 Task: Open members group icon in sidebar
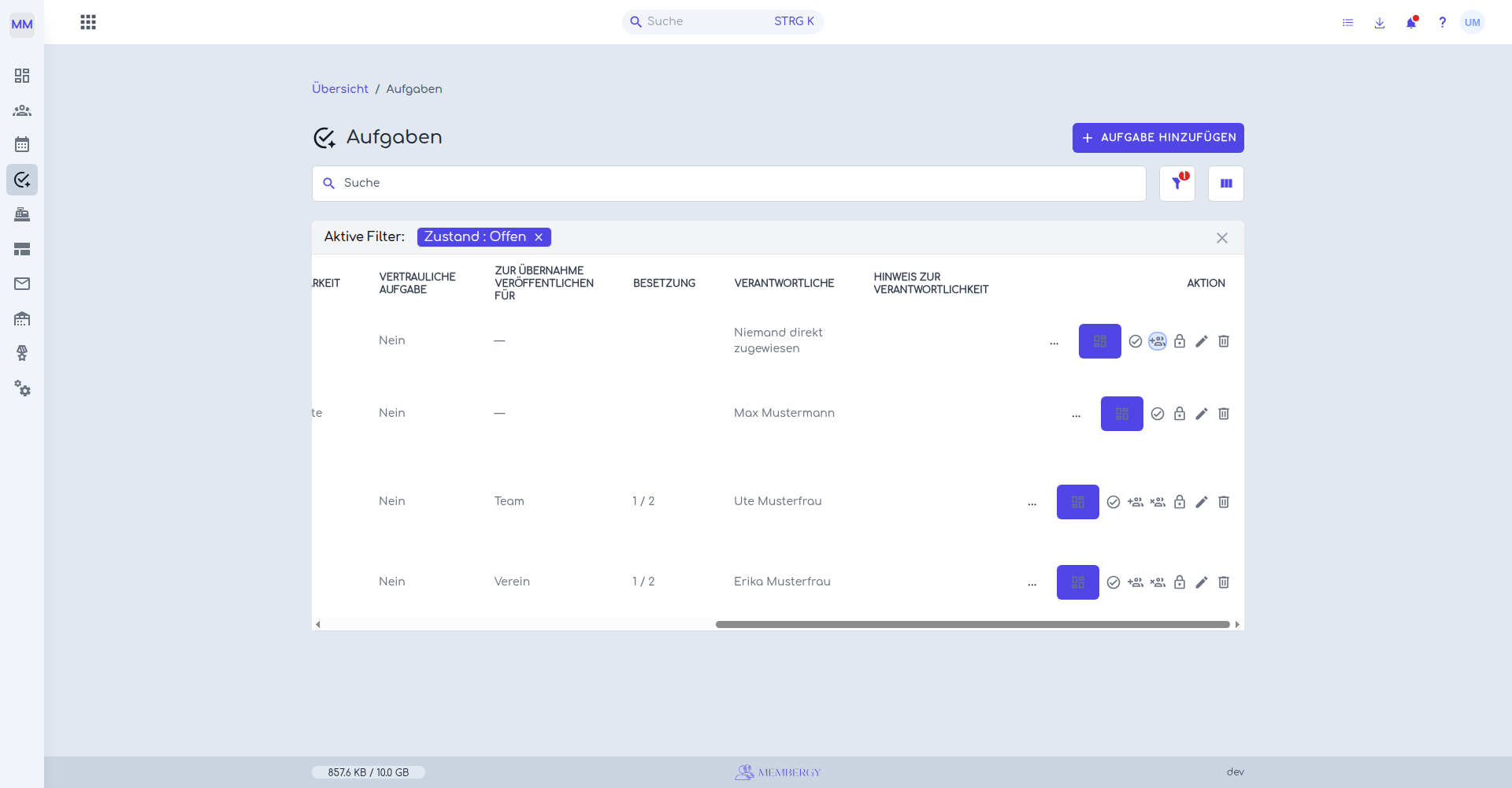tap(22, 110)
